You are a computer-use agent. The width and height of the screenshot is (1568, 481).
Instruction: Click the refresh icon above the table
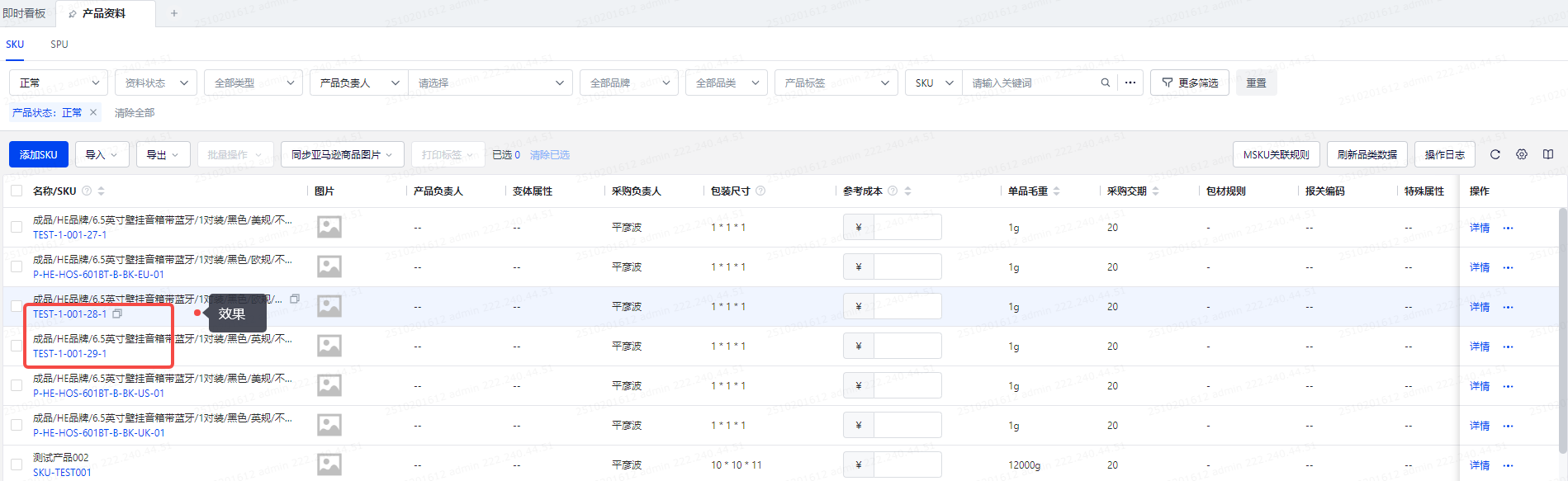[x=1495, y=154]
